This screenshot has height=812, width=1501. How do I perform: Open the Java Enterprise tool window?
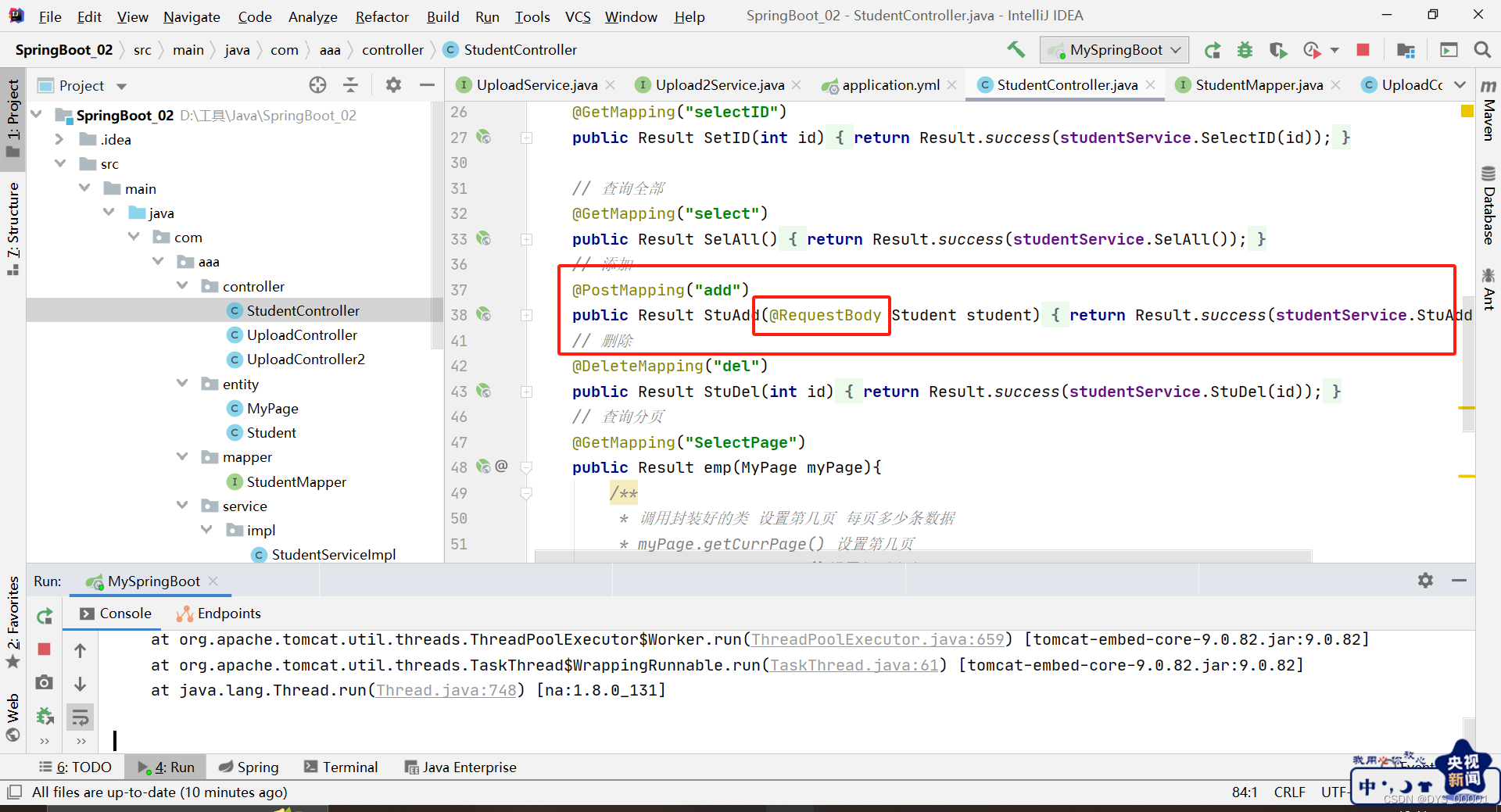tap(460, 767)
